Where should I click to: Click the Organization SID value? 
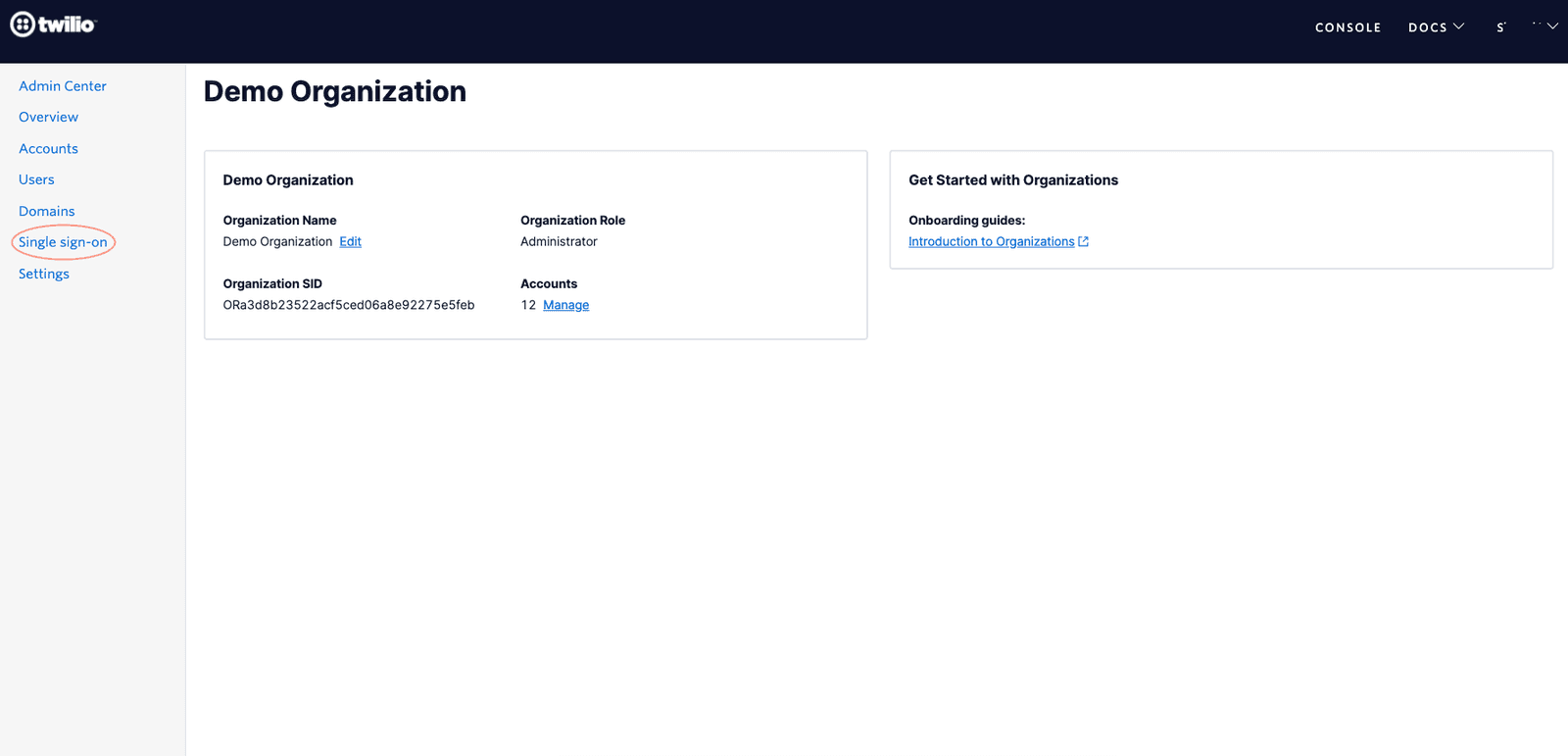coord(349,305)
